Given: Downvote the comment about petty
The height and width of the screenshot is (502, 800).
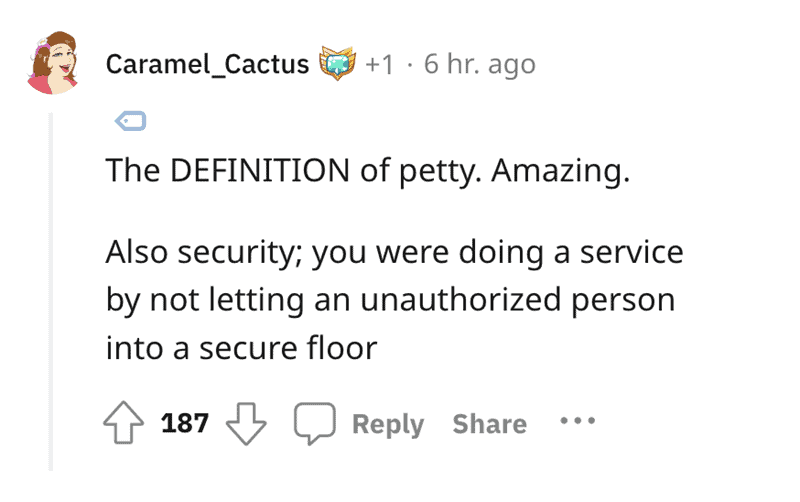Looking at the screenshot, I should pyautogui.click(x=246, y=424).
